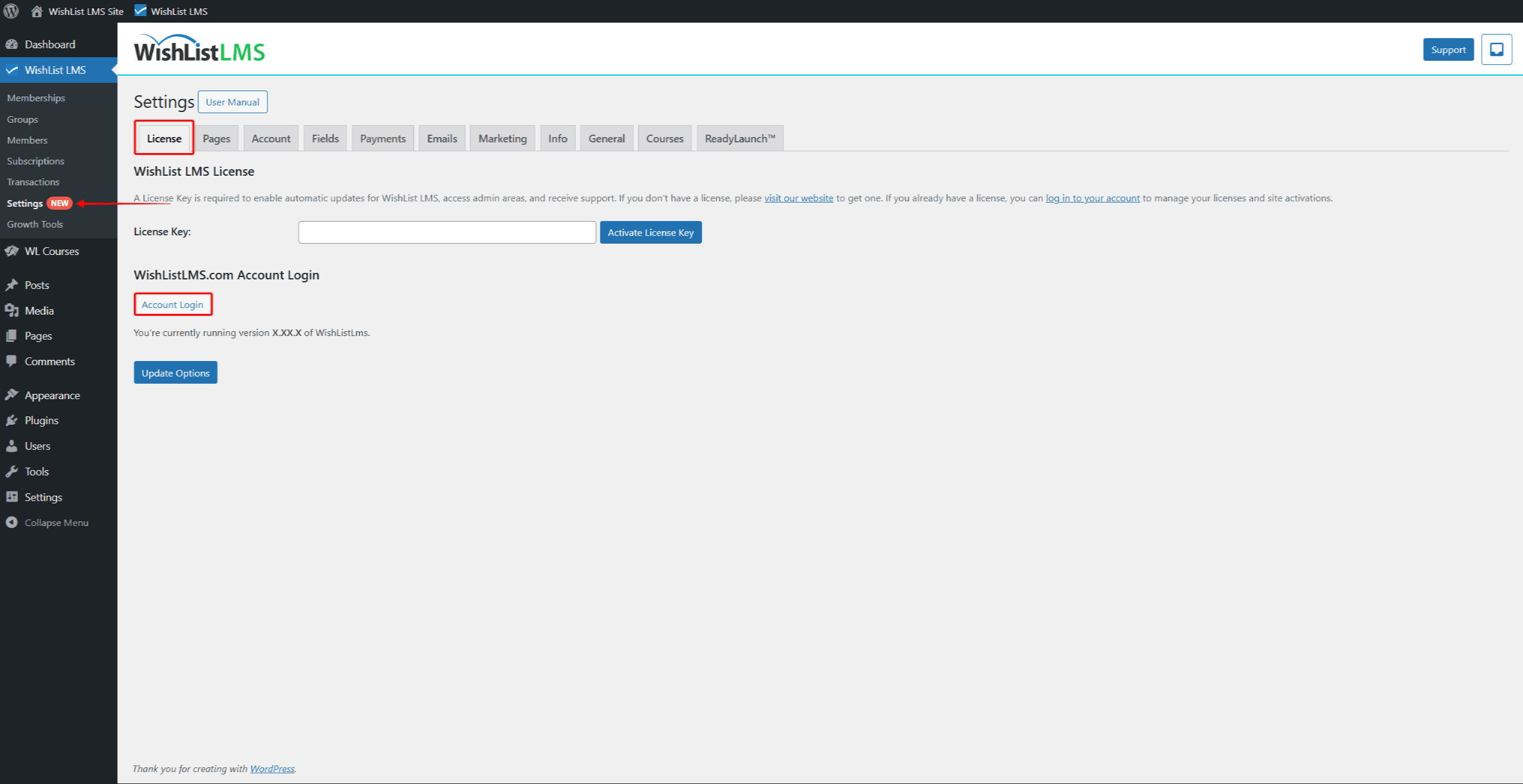Open the ReadyLaunch settings tab
Screen dimensions: 1523x784
[739, 138]
